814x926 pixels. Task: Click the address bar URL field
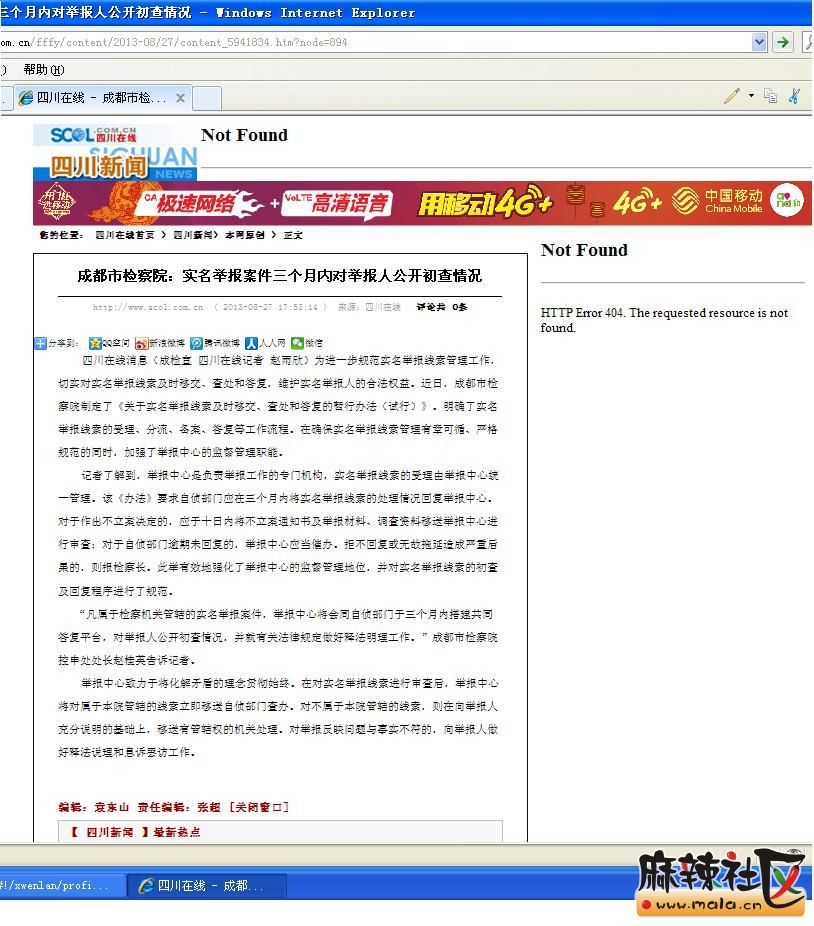tap(380, 42)
